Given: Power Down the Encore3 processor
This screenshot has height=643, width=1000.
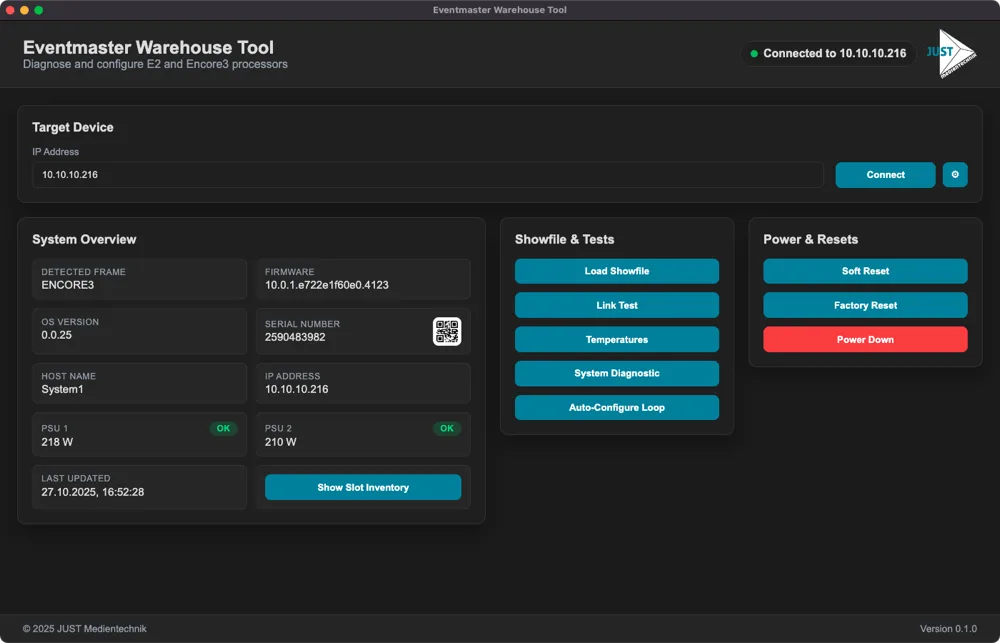Looking at the screenshot, I should [x=865, y=339].
